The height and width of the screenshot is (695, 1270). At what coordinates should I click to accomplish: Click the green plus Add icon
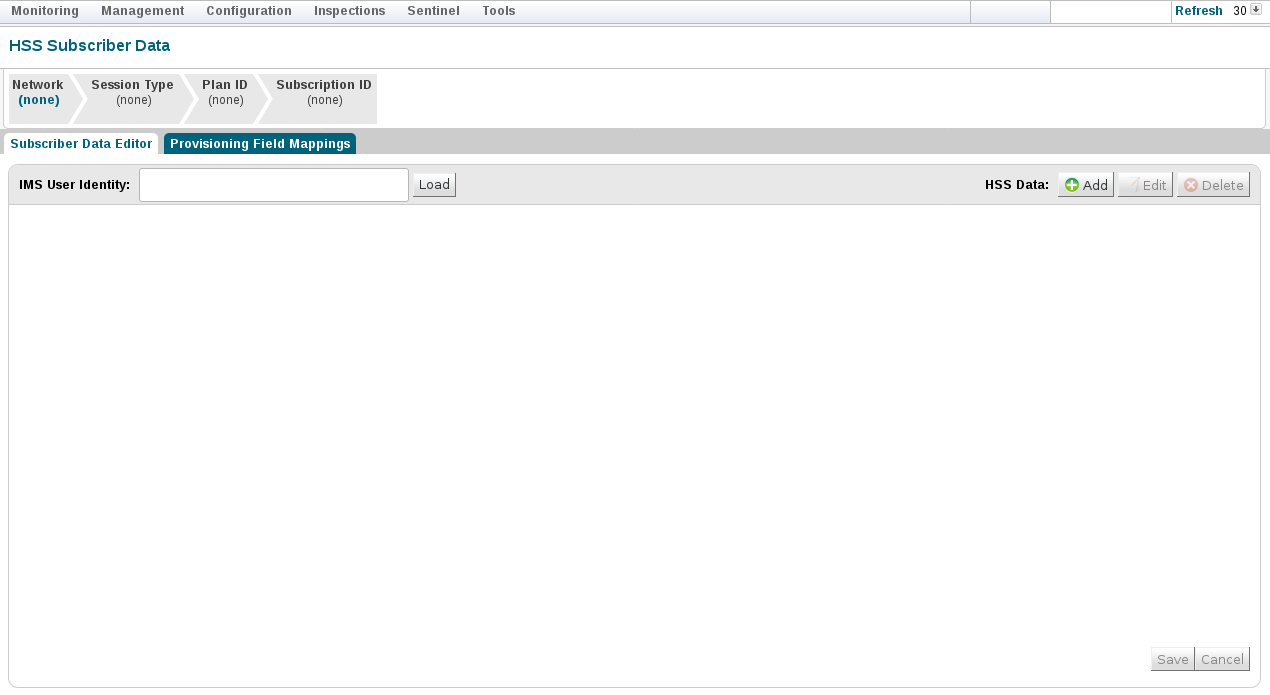pos(1072,184)
